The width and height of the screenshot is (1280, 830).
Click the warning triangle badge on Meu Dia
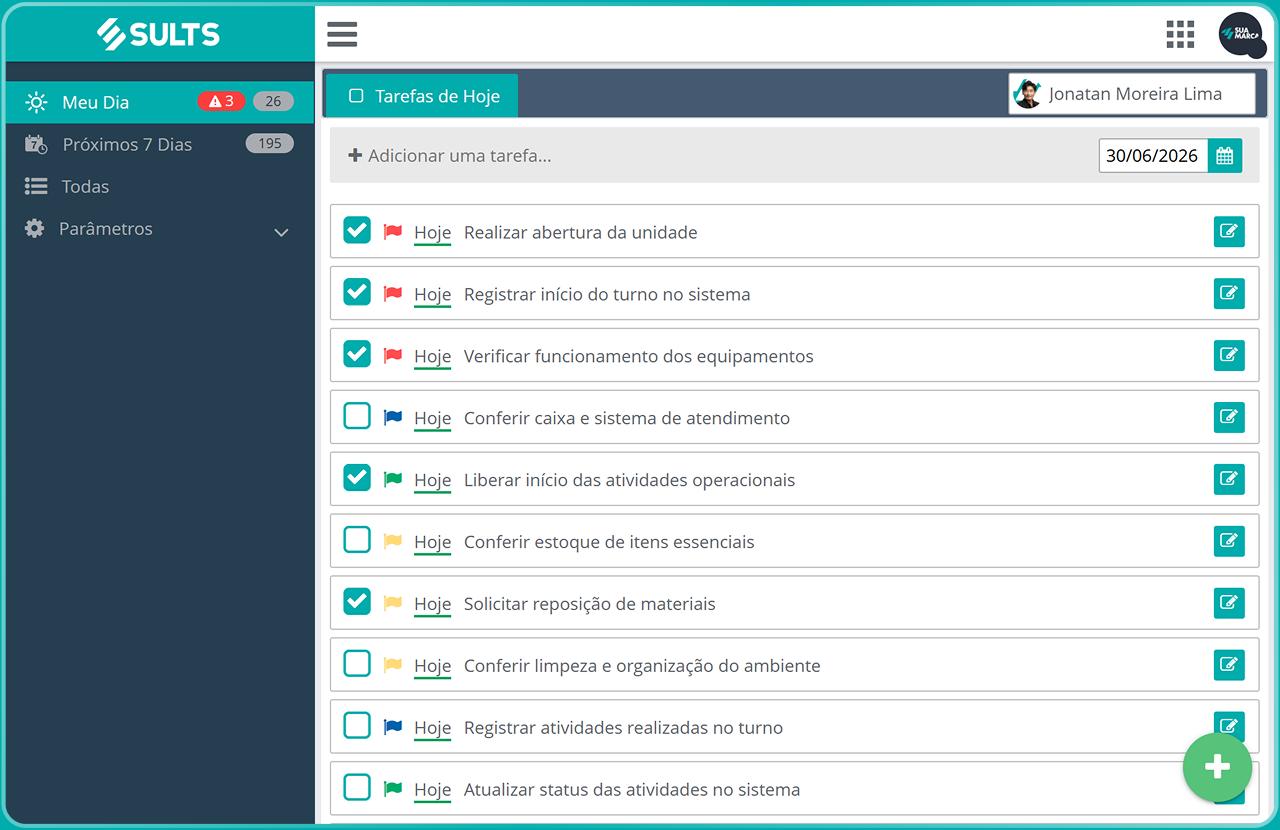219,101
